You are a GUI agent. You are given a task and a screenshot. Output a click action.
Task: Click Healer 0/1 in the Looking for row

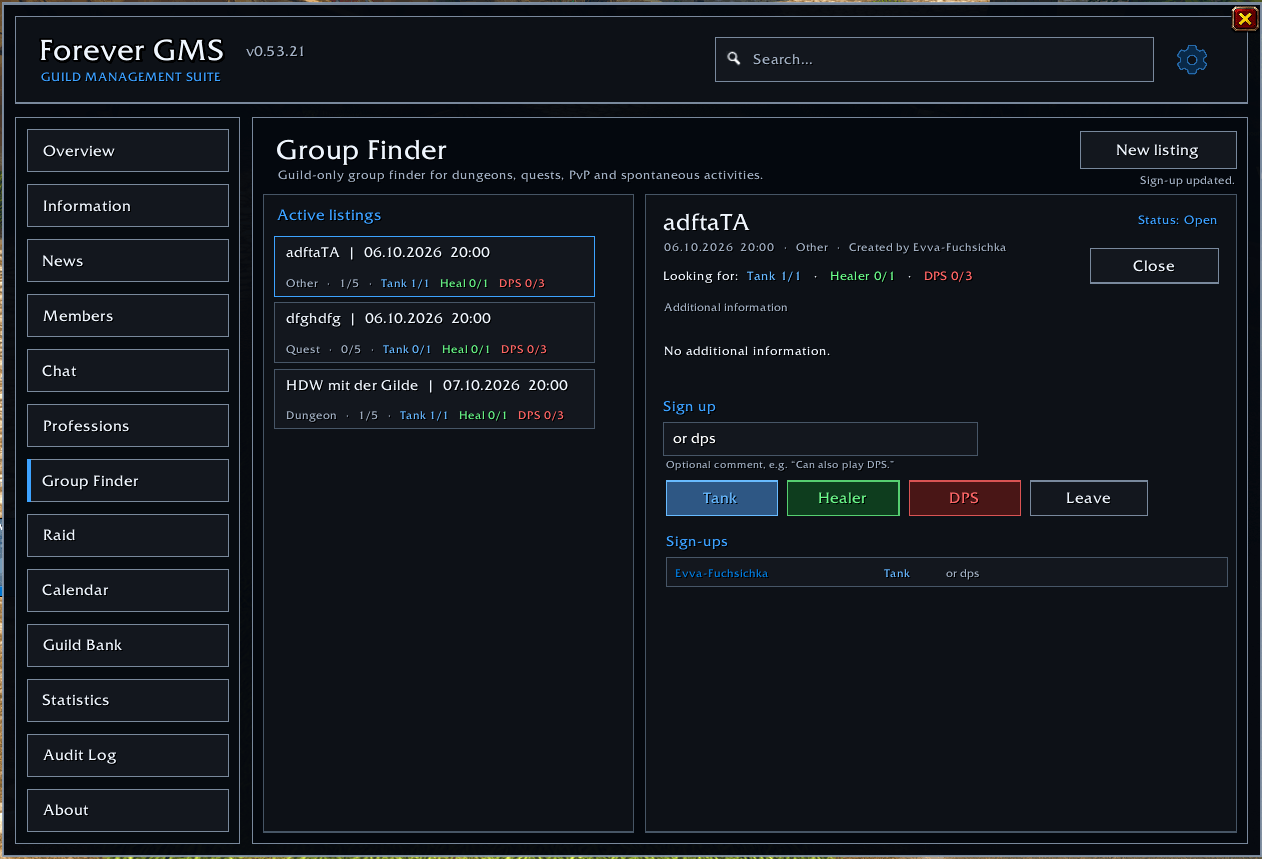click(862, 276)
